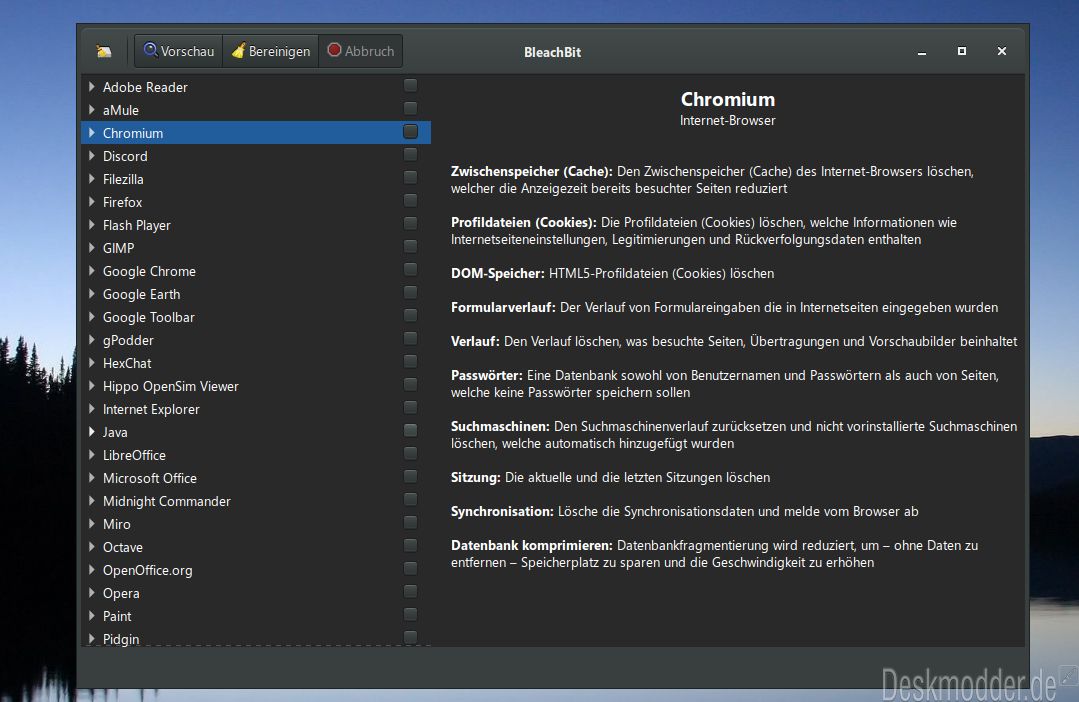Tick the Paint checkbox
Screen dimensions: 1079x702
coord(411,615)
